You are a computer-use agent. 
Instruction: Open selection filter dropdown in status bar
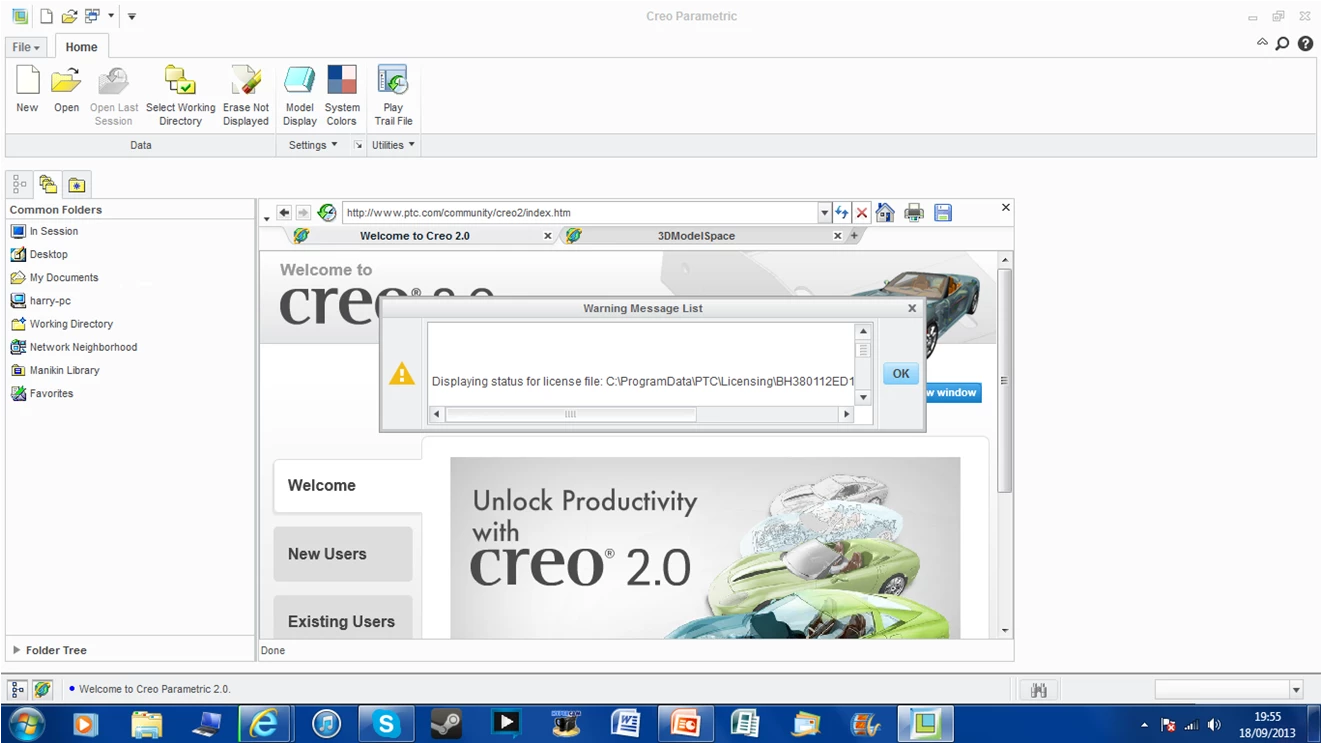[x=1296, y=689]
